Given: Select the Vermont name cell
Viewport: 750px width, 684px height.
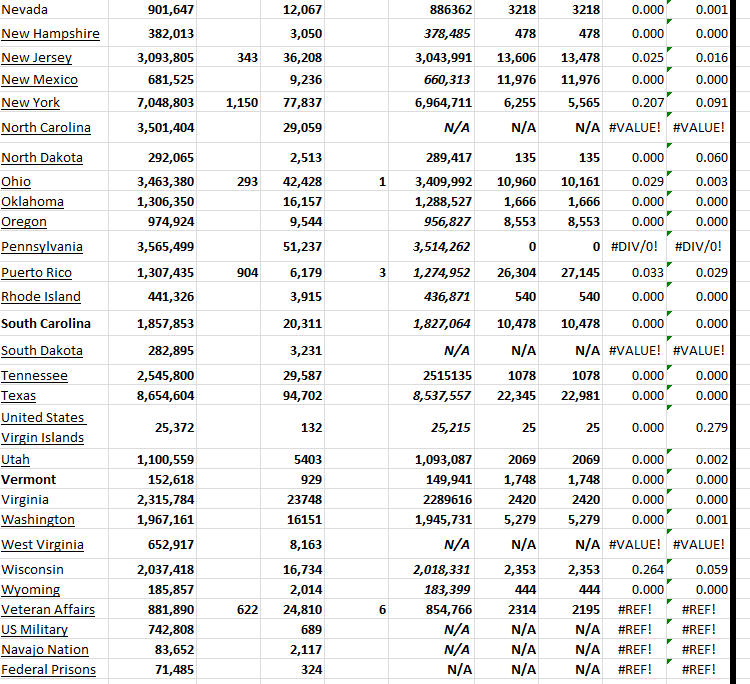Looking at the screenshot, I should (29, 480).
